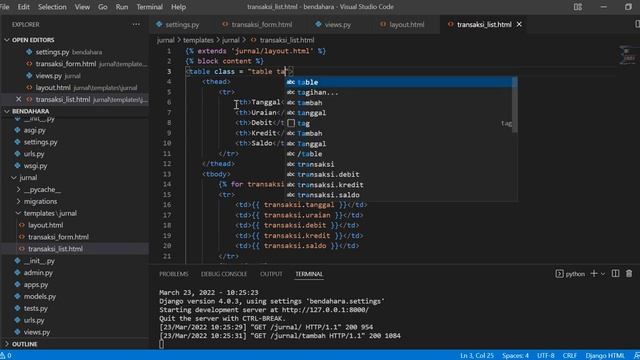640x360 pixels.
Task: Select the Terminal panel tab
Action: coord(309,274)
